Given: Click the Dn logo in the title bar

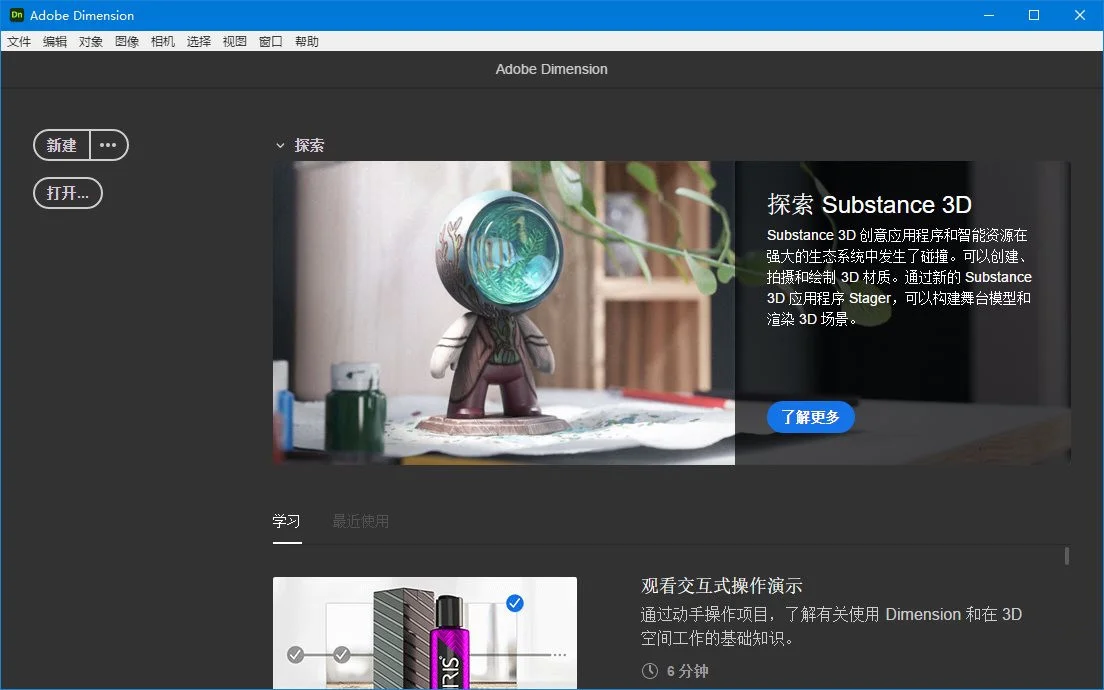Looking at the screenshot, I should pyautogui.click(x=15, y=15).
